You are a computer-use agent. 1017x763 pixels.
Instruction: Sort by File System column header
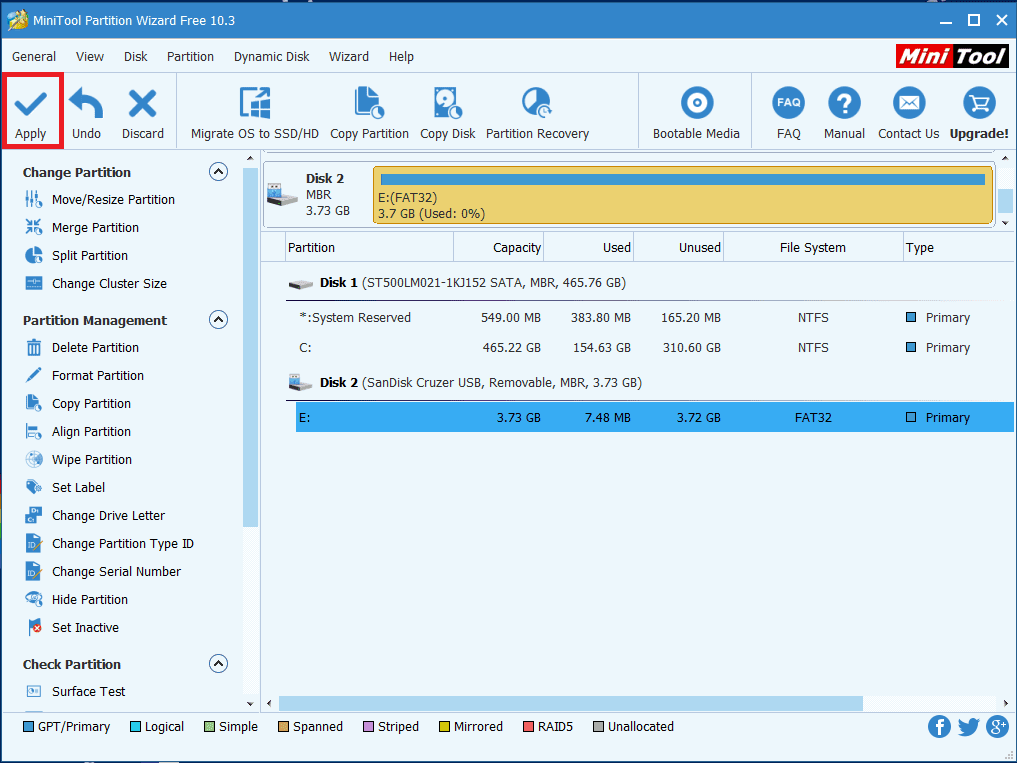tap(813, 247)
